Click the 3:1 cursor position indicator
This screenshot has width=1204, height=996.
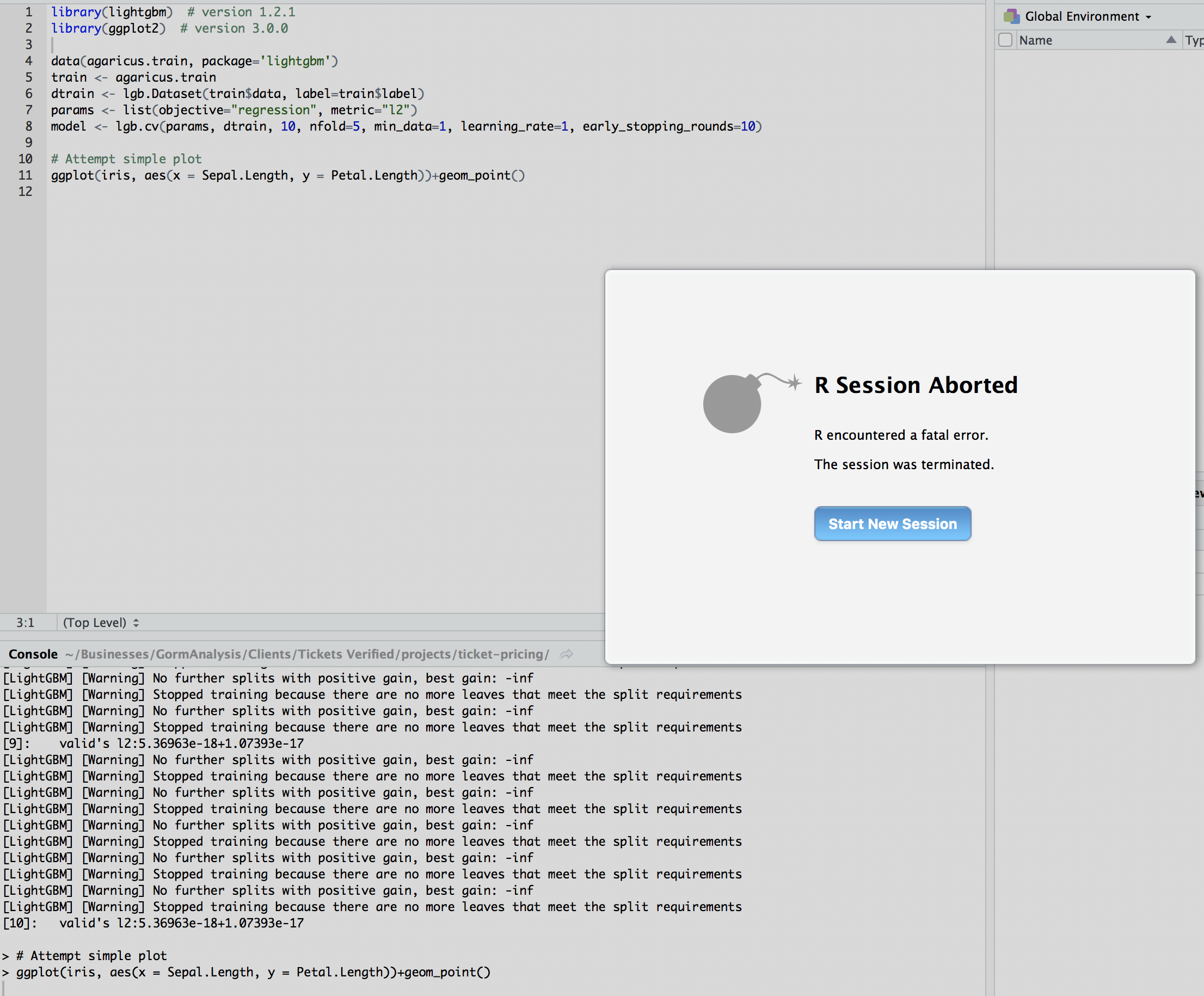[x=26, y=622]
